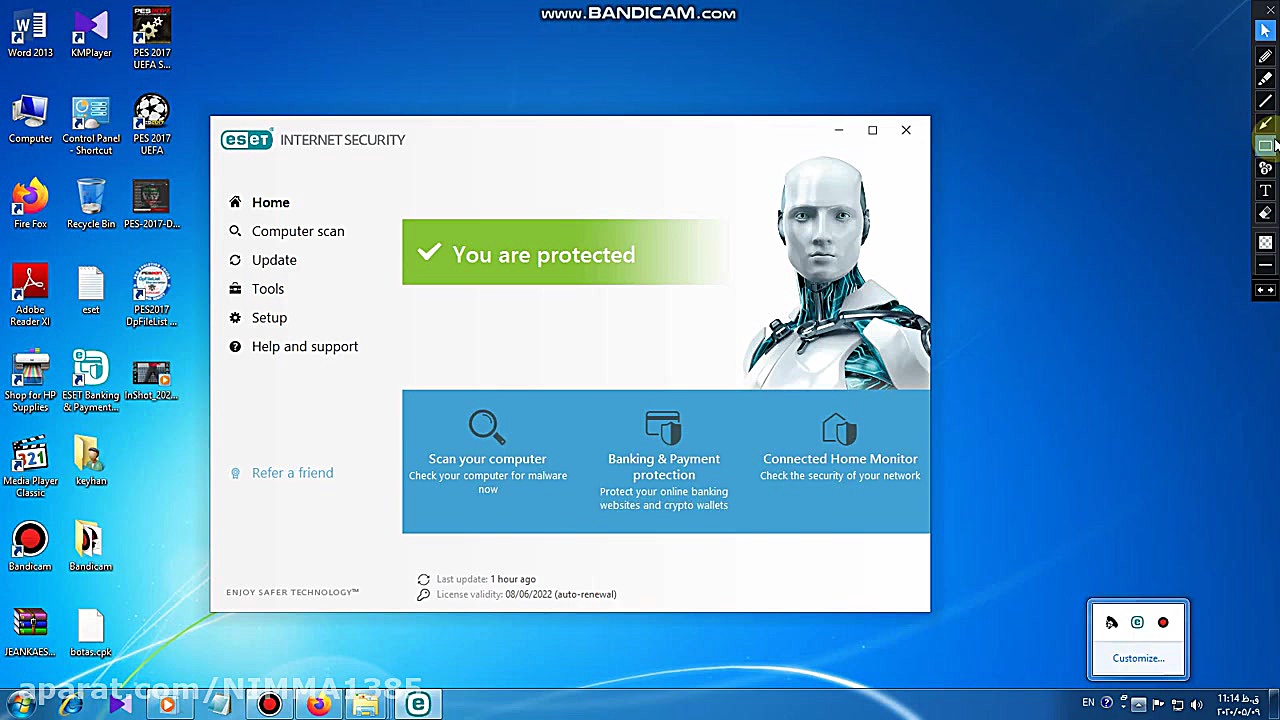The width and height of the screenshot is (1280, 720).
Task: Click the You are protected banner
Action: coord(565,253)
